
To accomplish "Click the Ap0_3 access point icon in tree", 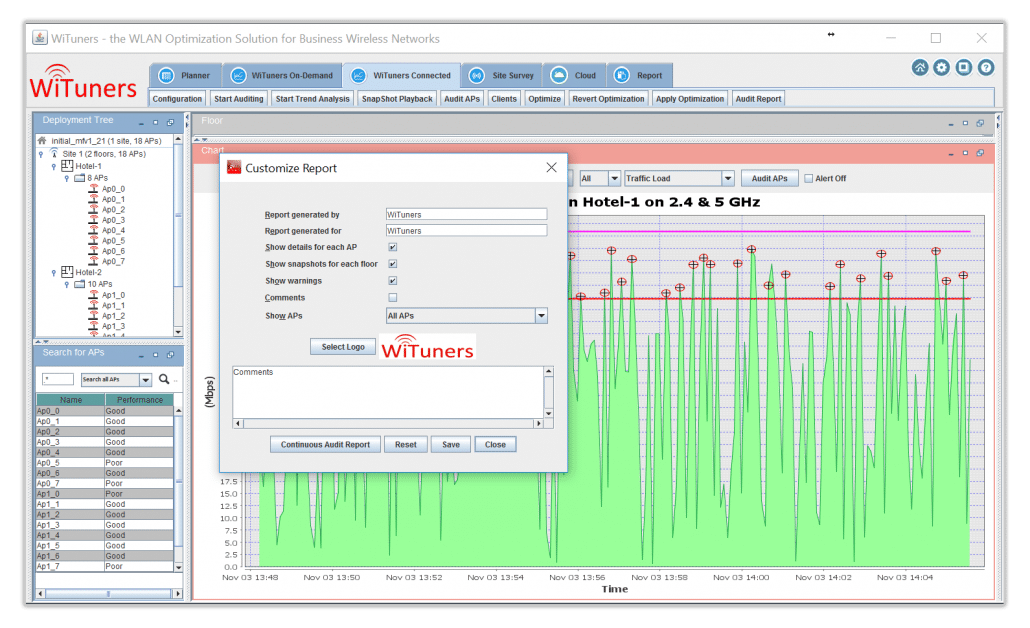I will point(93,220).
